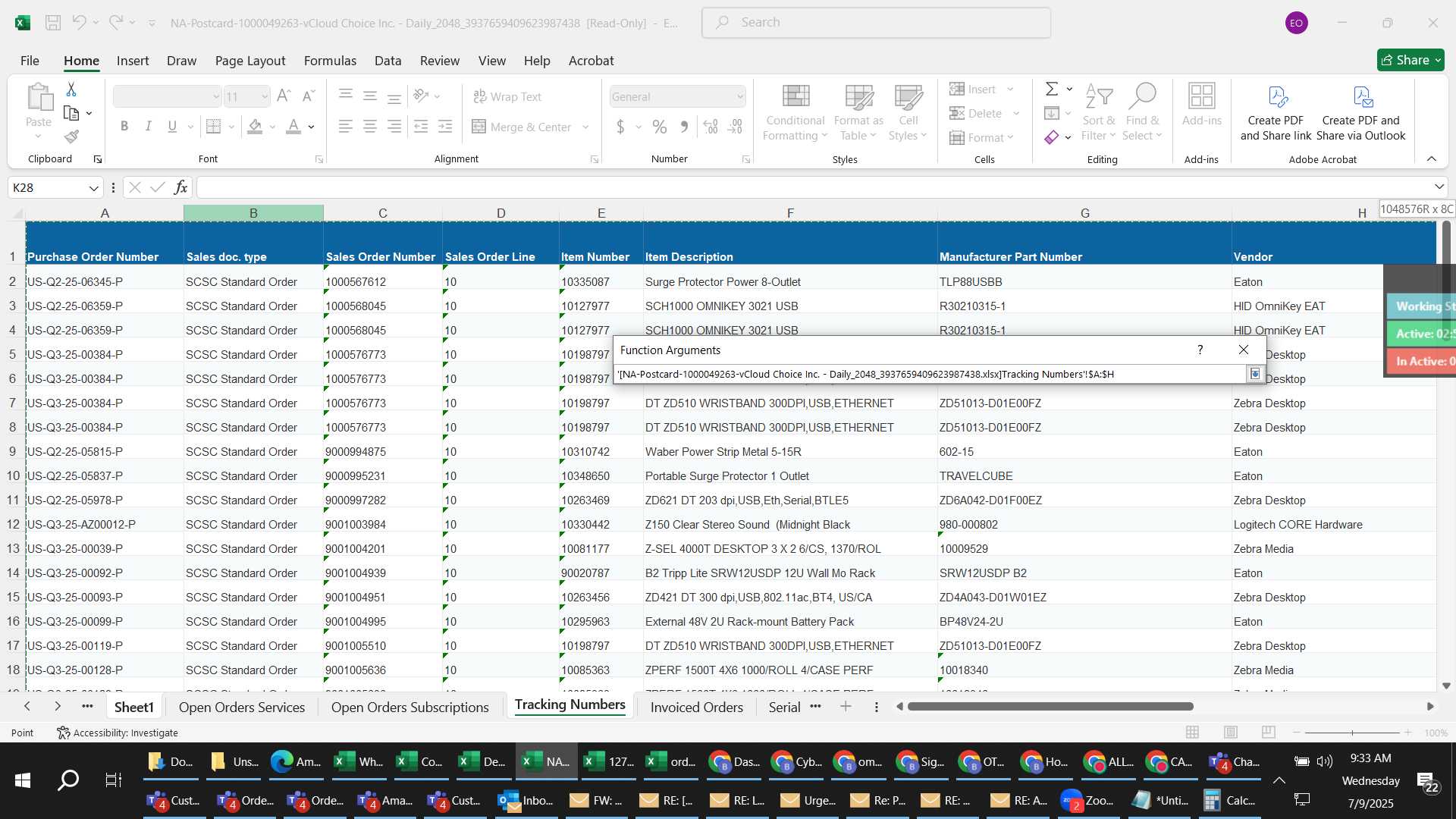1456x819 pixels.
Task: Open Calculator in taskbar
Action: click(1232, 801)
